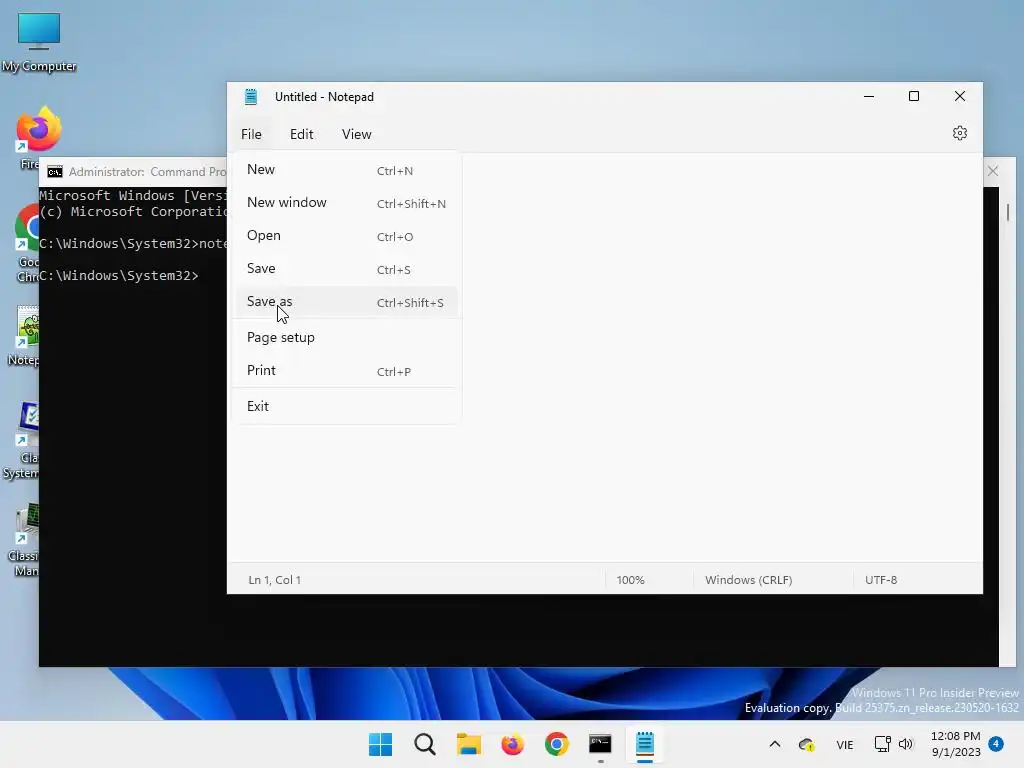The image size is (1024, 768).
Task: Click Windows (CRLF) line ending status
Action: click(x=748, y=580)
